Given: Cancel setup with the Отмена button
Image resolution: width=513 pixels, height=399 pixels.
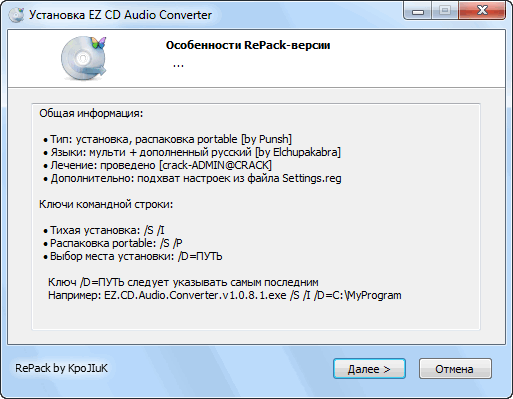Looking at the screenshot, I should [455, 369].
